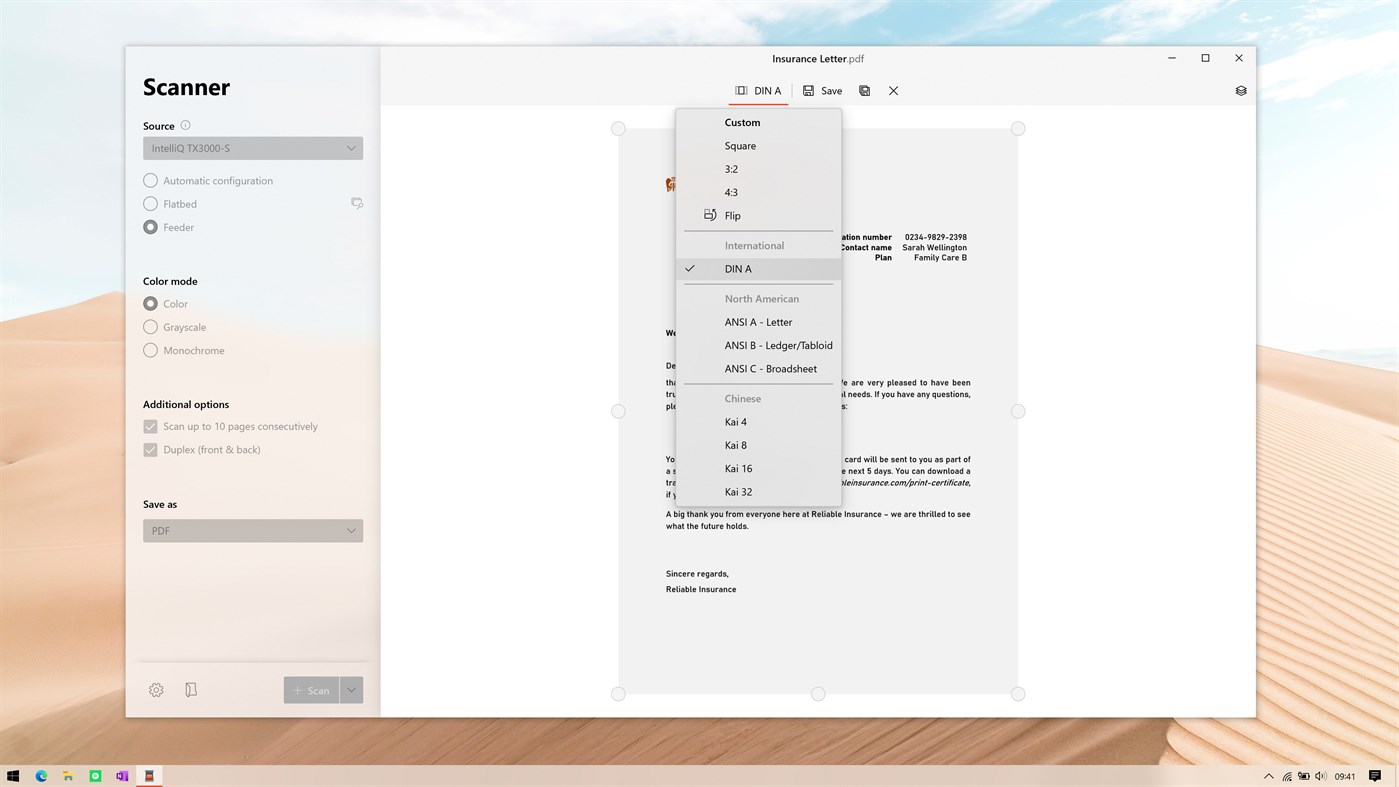Open OneNote from the taskbar
Screen dimensions: 1399x787
(x=122, y=776)
